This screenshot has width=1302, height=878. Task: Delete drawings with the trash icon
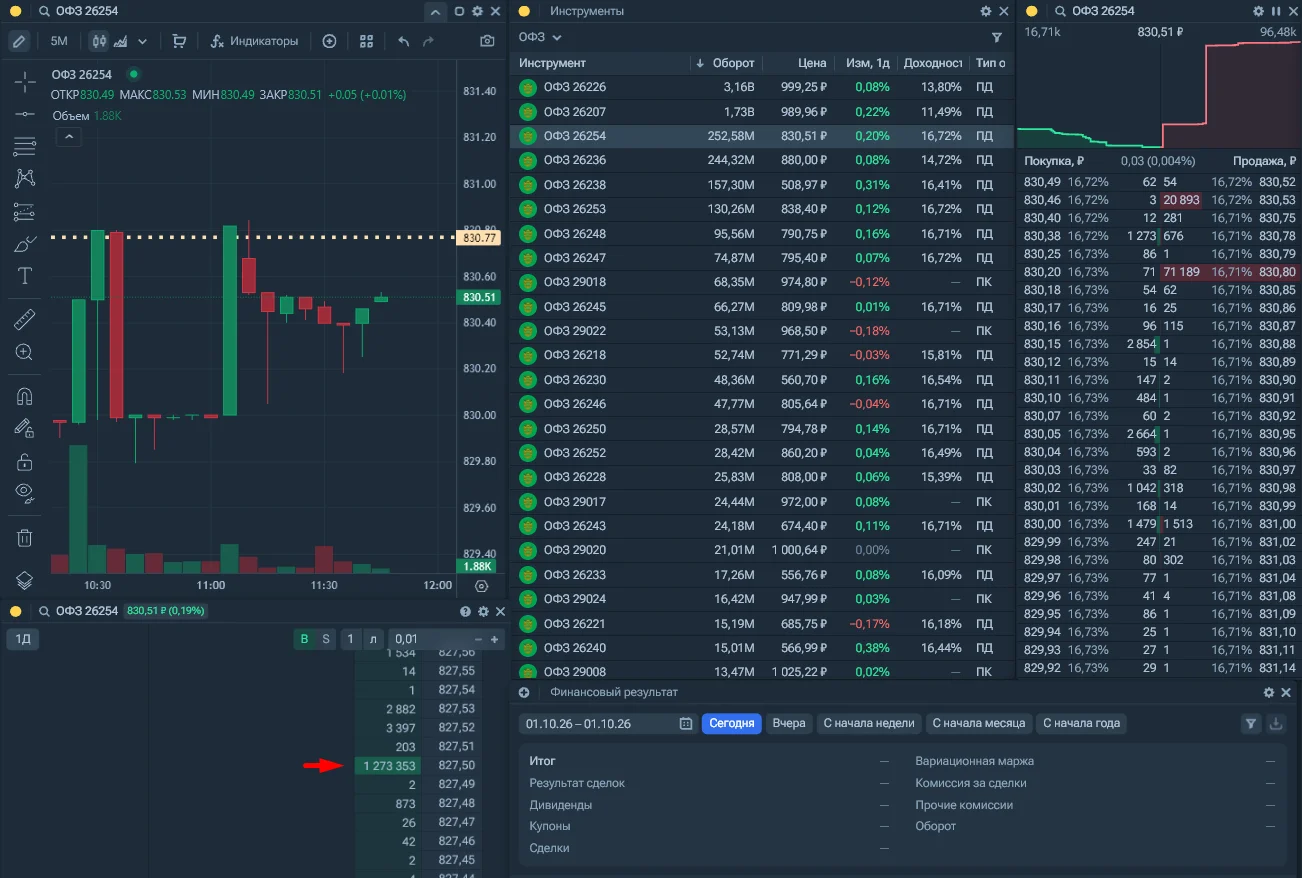25,537
